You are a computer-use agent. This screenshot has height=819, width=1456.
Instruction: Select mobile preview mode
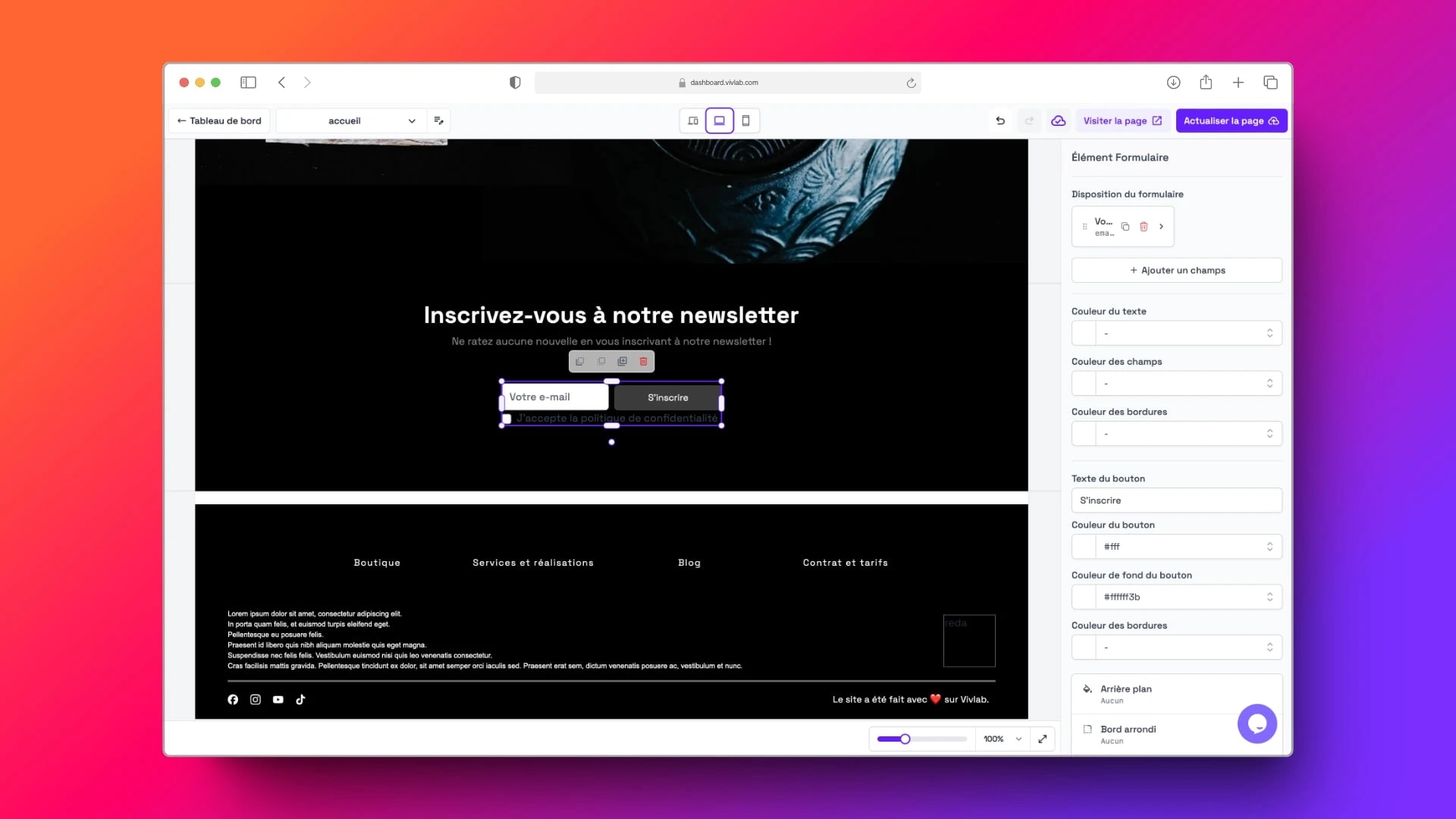tap(745, 121)
